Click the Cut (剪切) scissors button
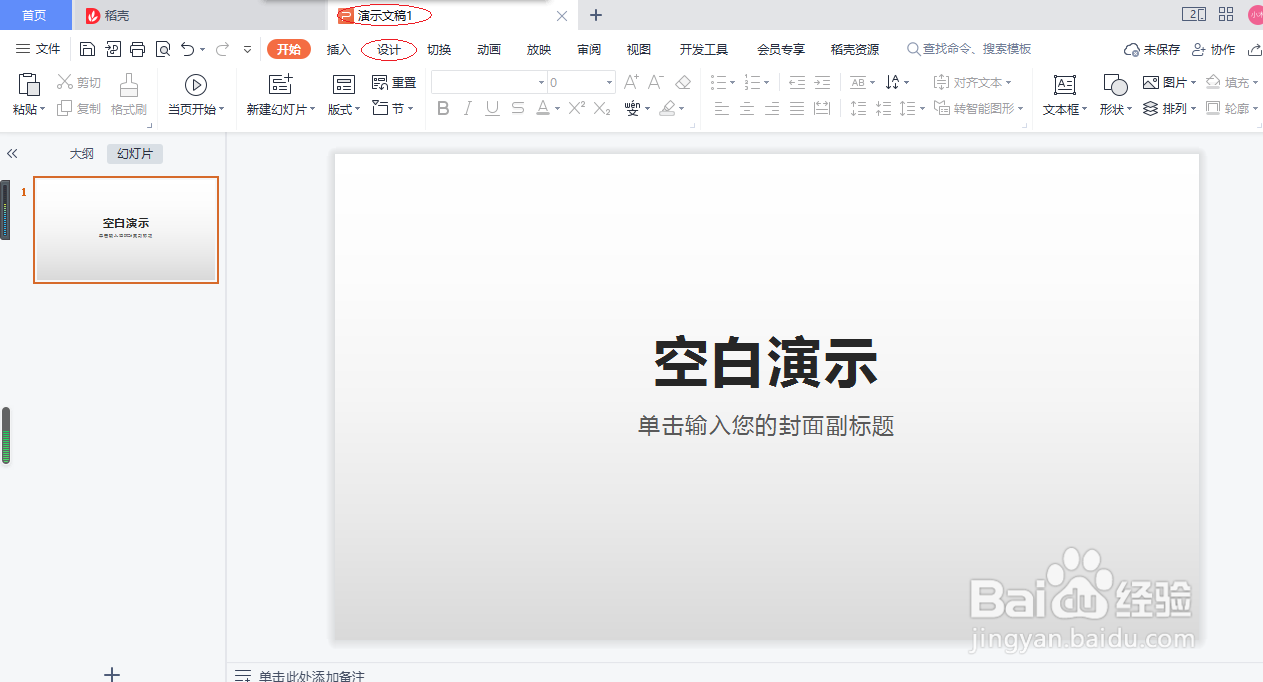1263x682 pixels. pyautogui.click(x=79, y=82)
